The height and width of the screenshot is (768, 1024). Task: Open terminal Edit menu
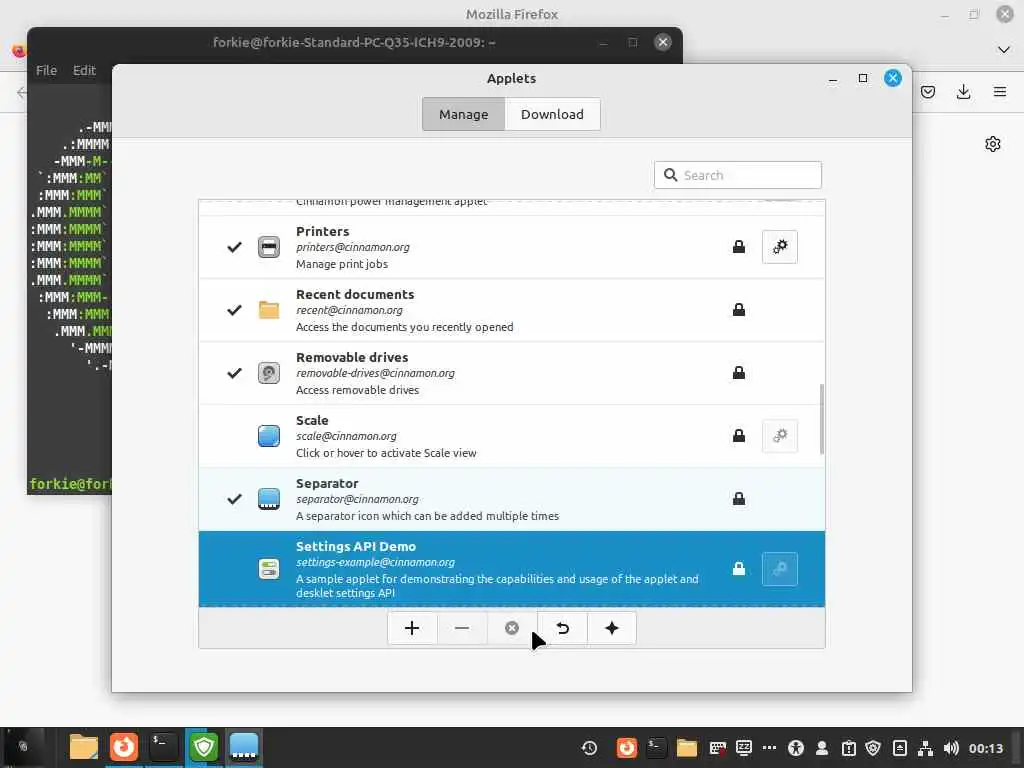[84, 70]
